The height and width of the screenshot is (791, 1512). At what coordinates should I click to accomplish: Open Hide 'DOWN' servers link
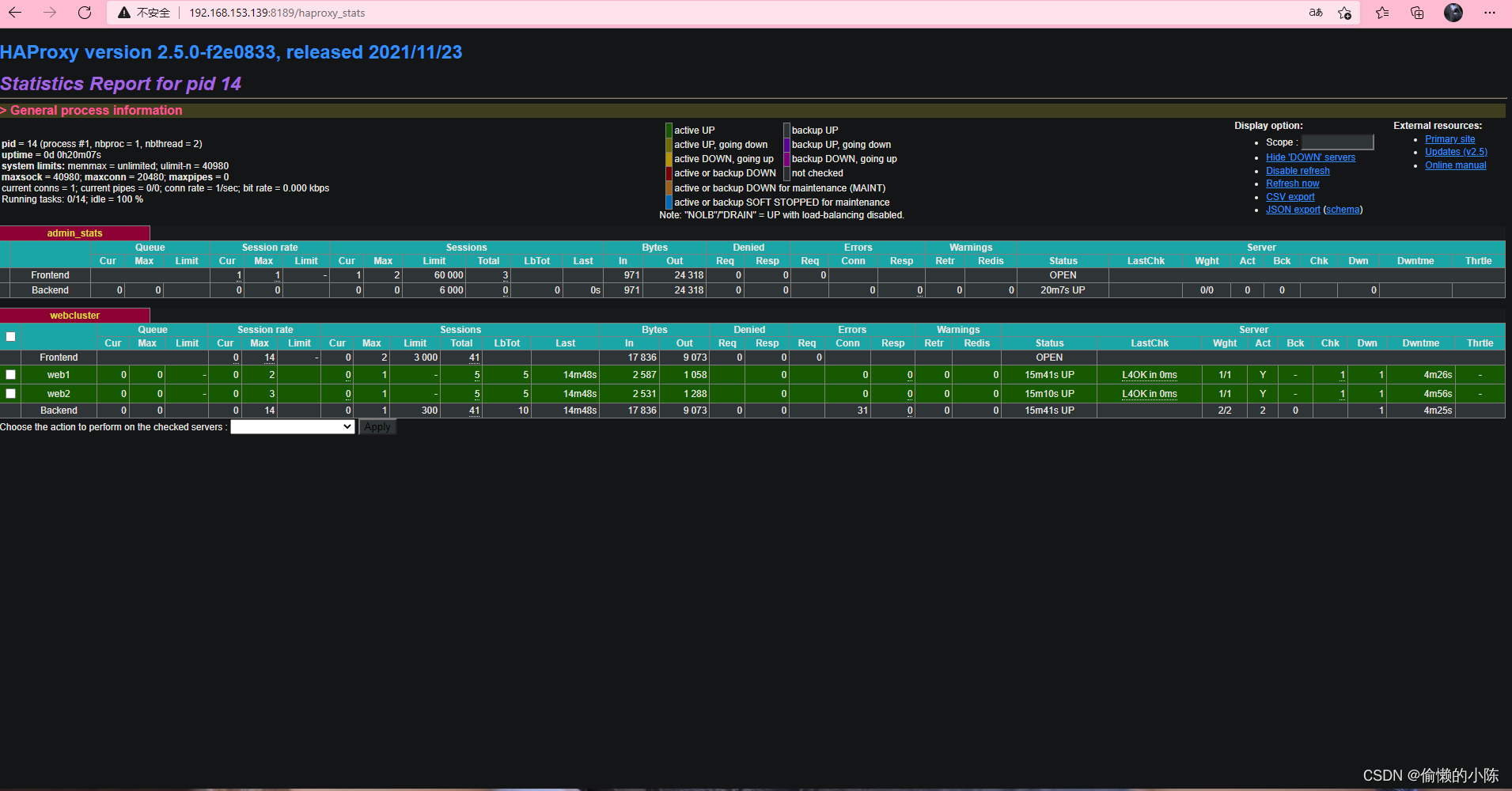pos(1310,157)
